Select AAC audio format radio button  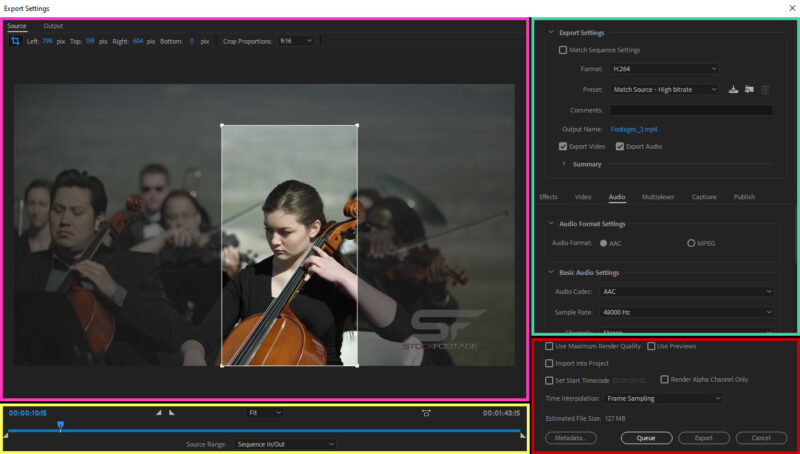pos(604,243)
